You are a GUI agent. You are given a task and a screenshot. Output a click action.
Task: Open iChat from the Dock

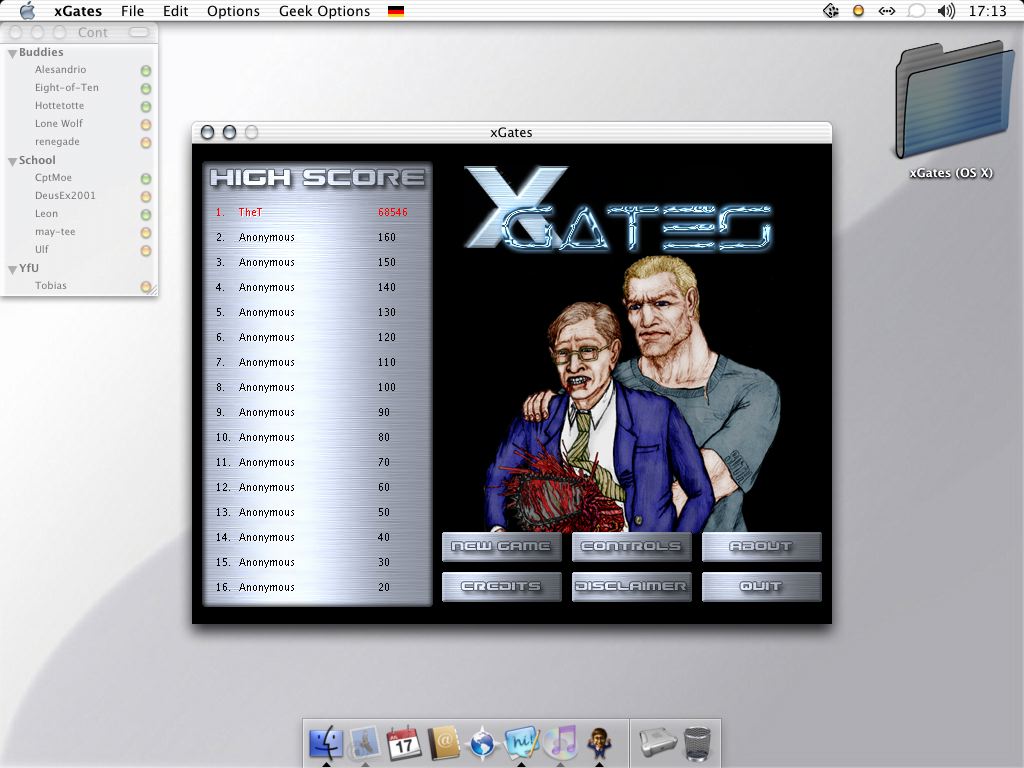pyautogui.click(x=521, y=743)
